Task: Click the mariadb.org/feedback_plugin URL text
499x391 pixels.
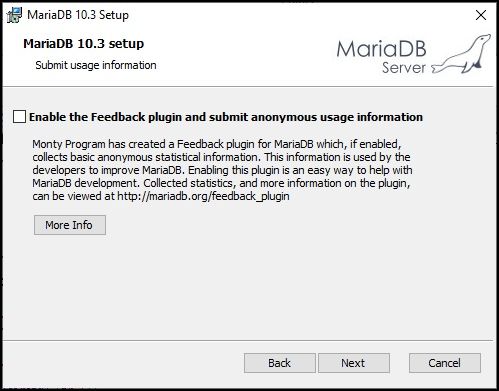Action: pyautogui.click(x=203, y=196)
